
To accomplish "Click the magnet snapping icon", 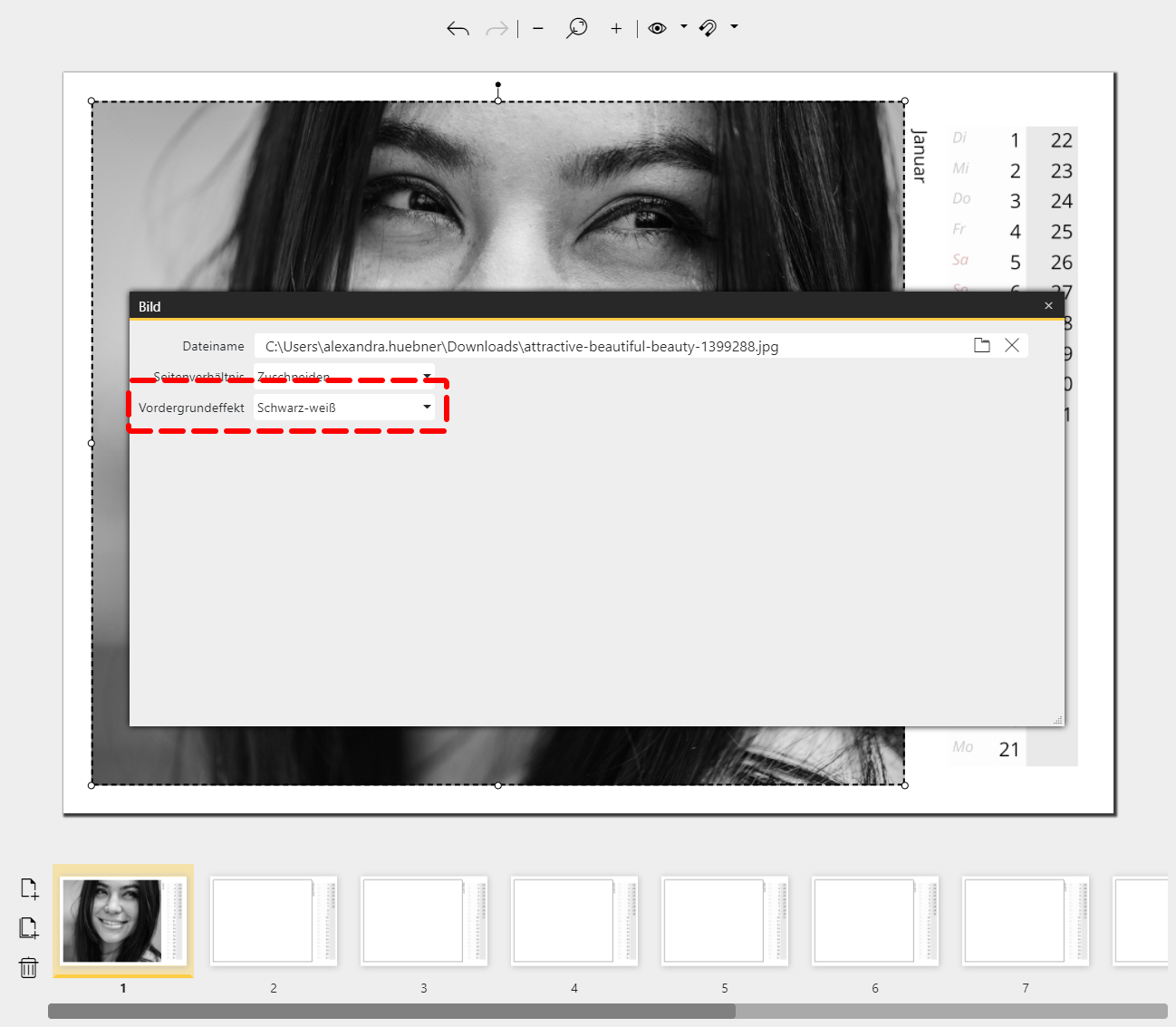I will (x=708, y=29).
